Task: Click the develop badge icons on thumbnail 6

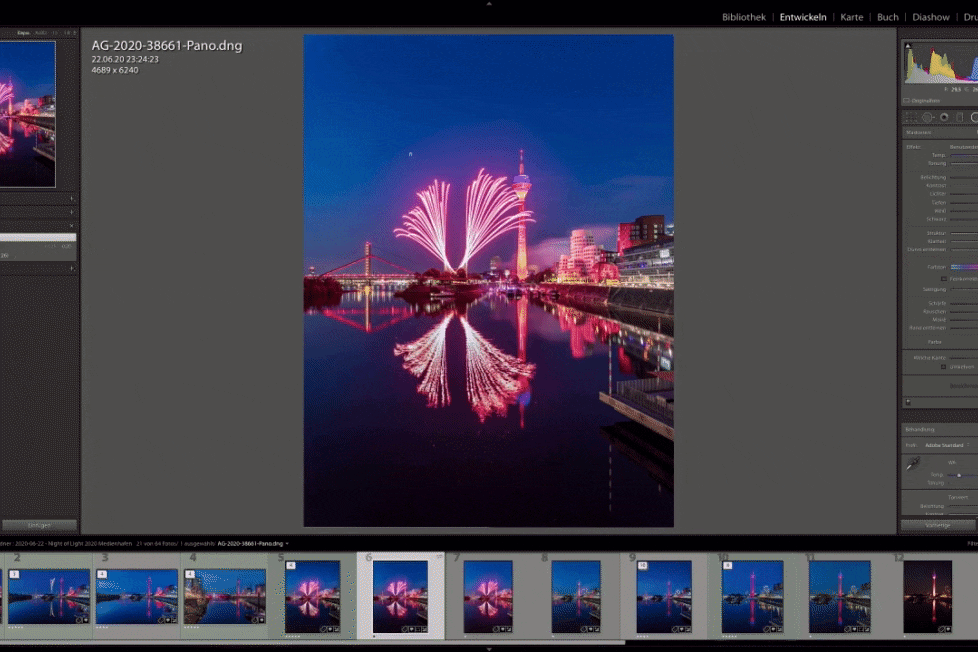Action: click(x=414, y=629)
